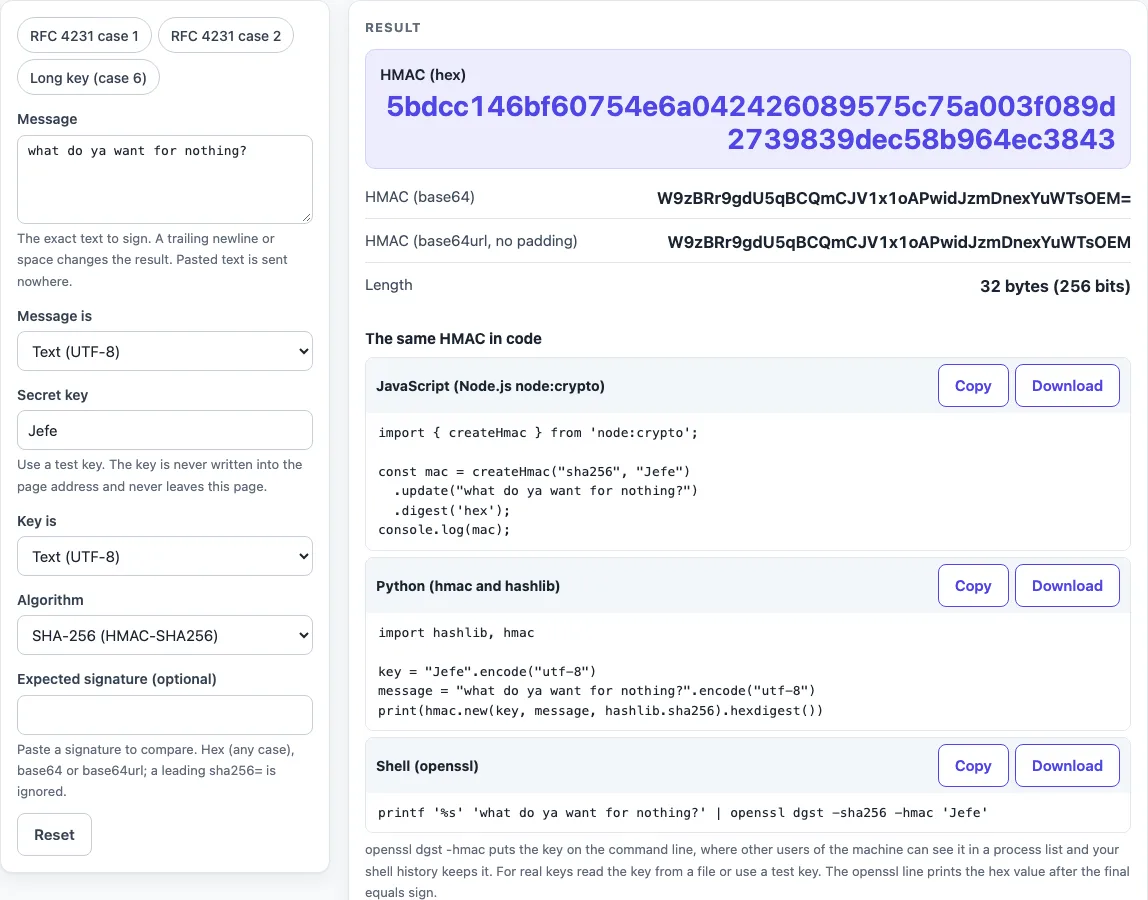Load the RFC 4231 case 1 preset
The image size is (1148, 900).
[x=84, y=36]
